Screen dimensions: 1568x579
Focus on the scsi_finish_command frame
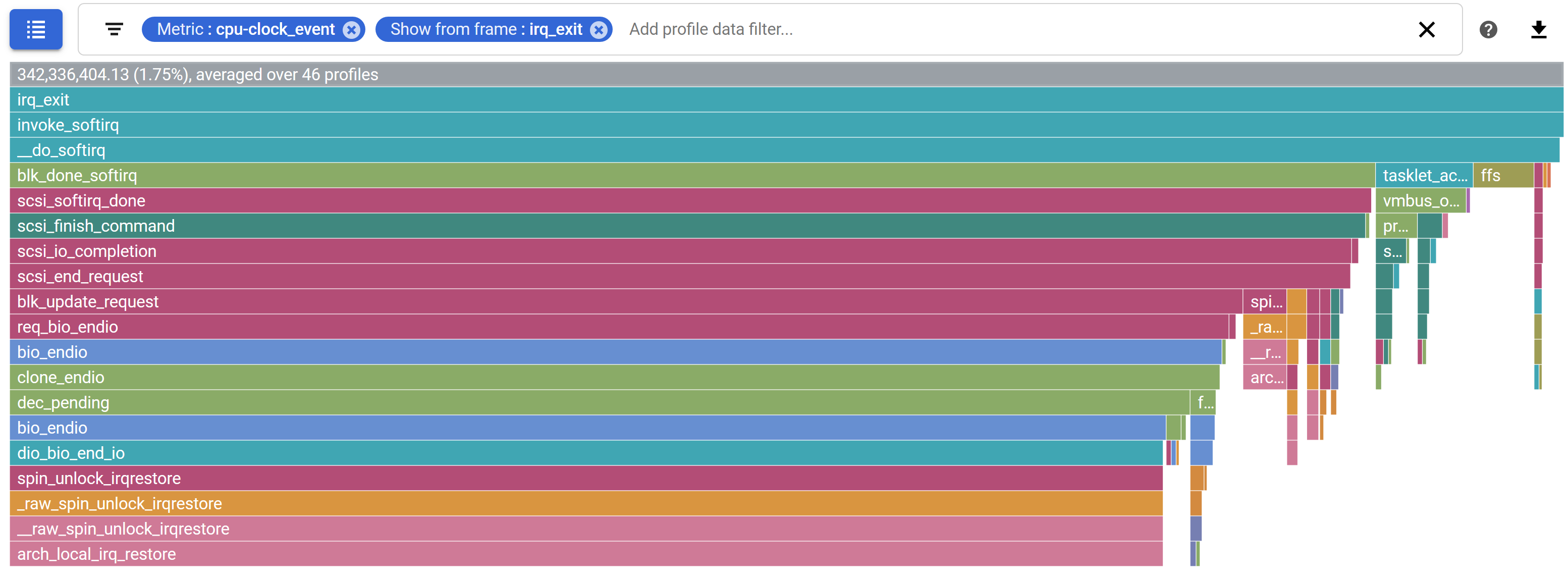(687, 226)
